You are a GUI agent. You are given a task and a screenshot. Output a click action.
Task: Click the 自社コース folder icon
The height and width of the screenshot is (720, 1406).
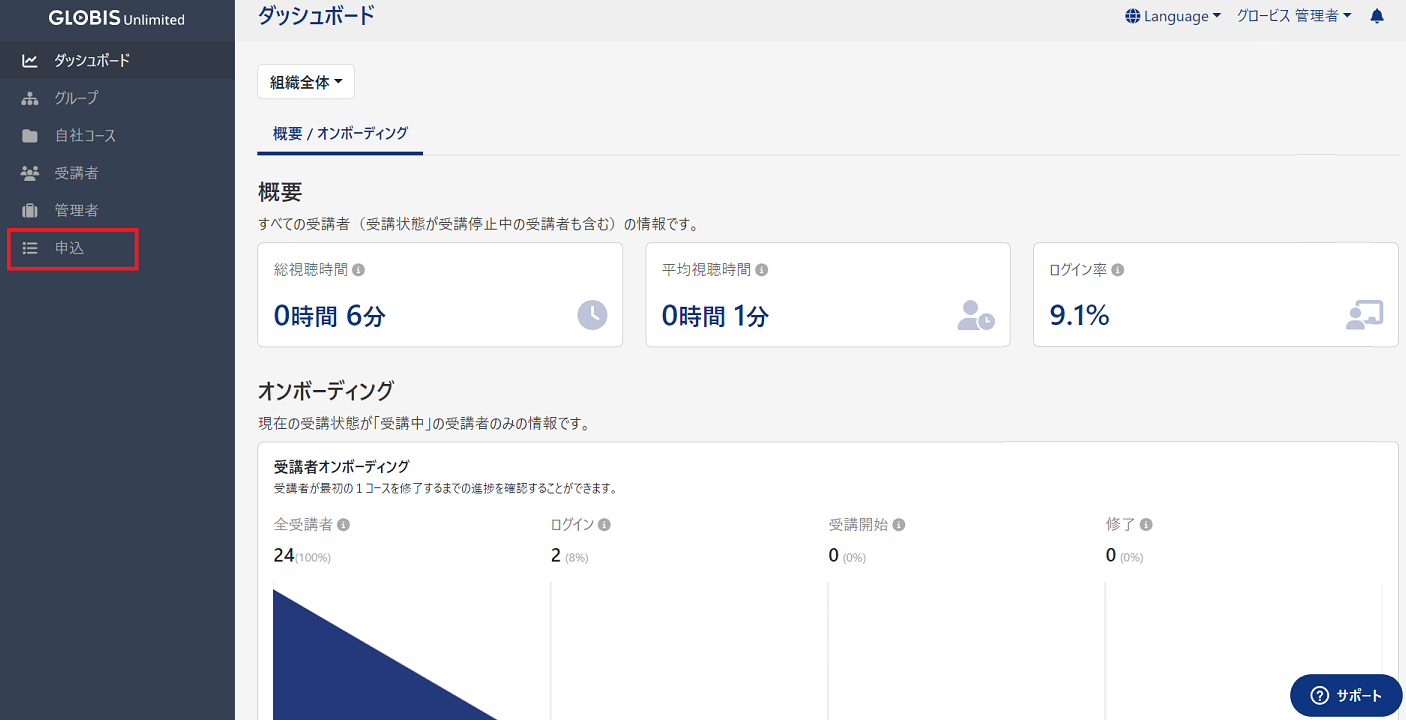pos(30,136)
